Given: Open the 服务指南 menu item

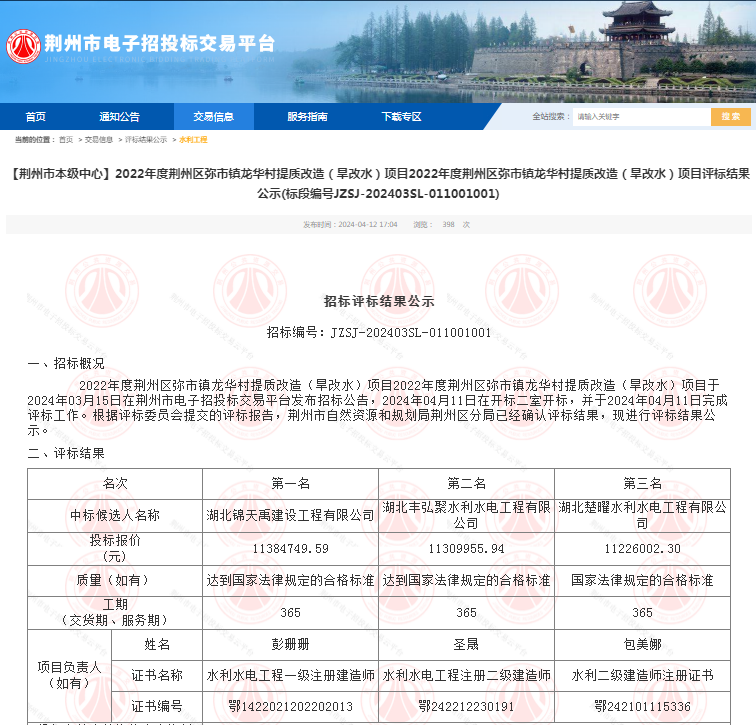Looking at the screenshot, I should tap(307, 117).
